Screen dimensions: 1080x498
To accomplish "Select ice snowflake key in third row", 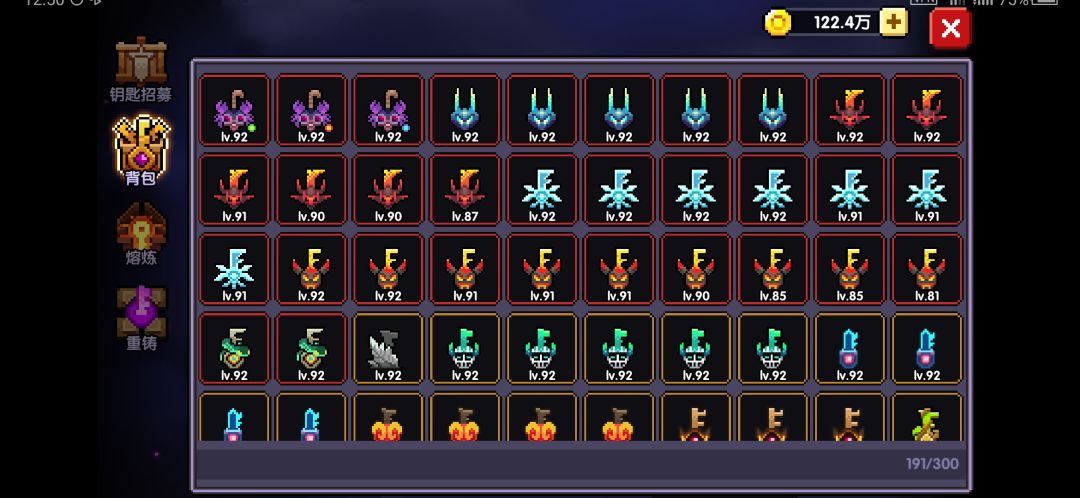I will click(234, 269).
